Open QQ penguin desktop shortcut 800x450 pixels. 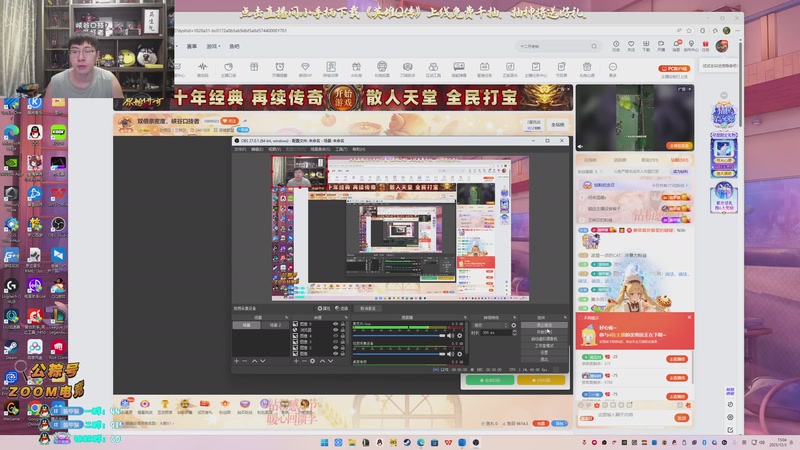pyautogui.click(x=35, y=133)
